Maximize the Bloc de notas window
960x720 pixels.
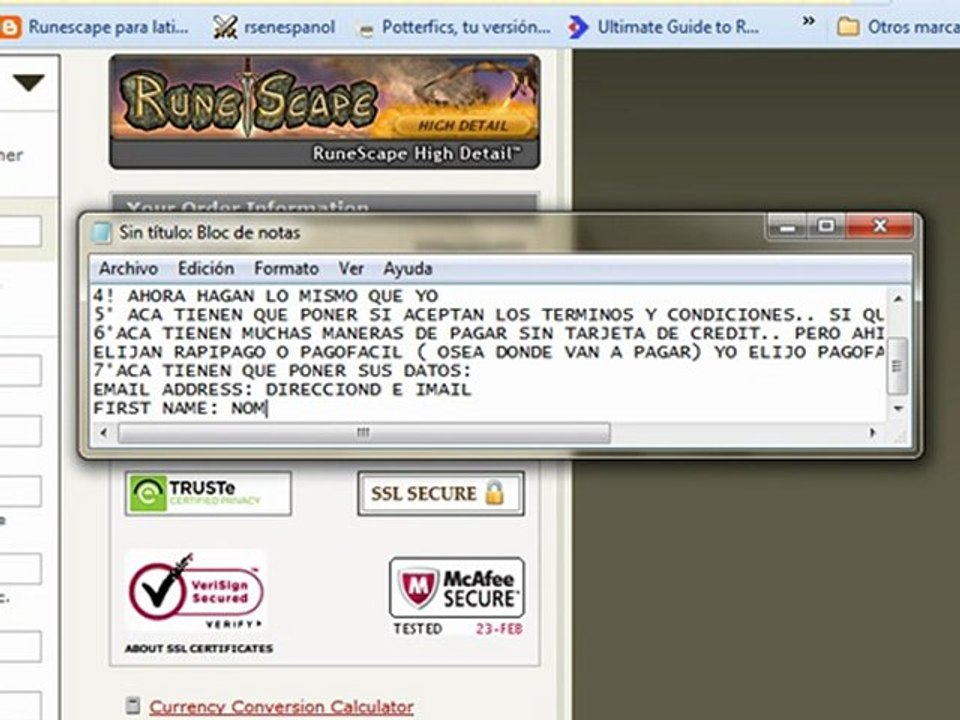[x=826, y=227]
